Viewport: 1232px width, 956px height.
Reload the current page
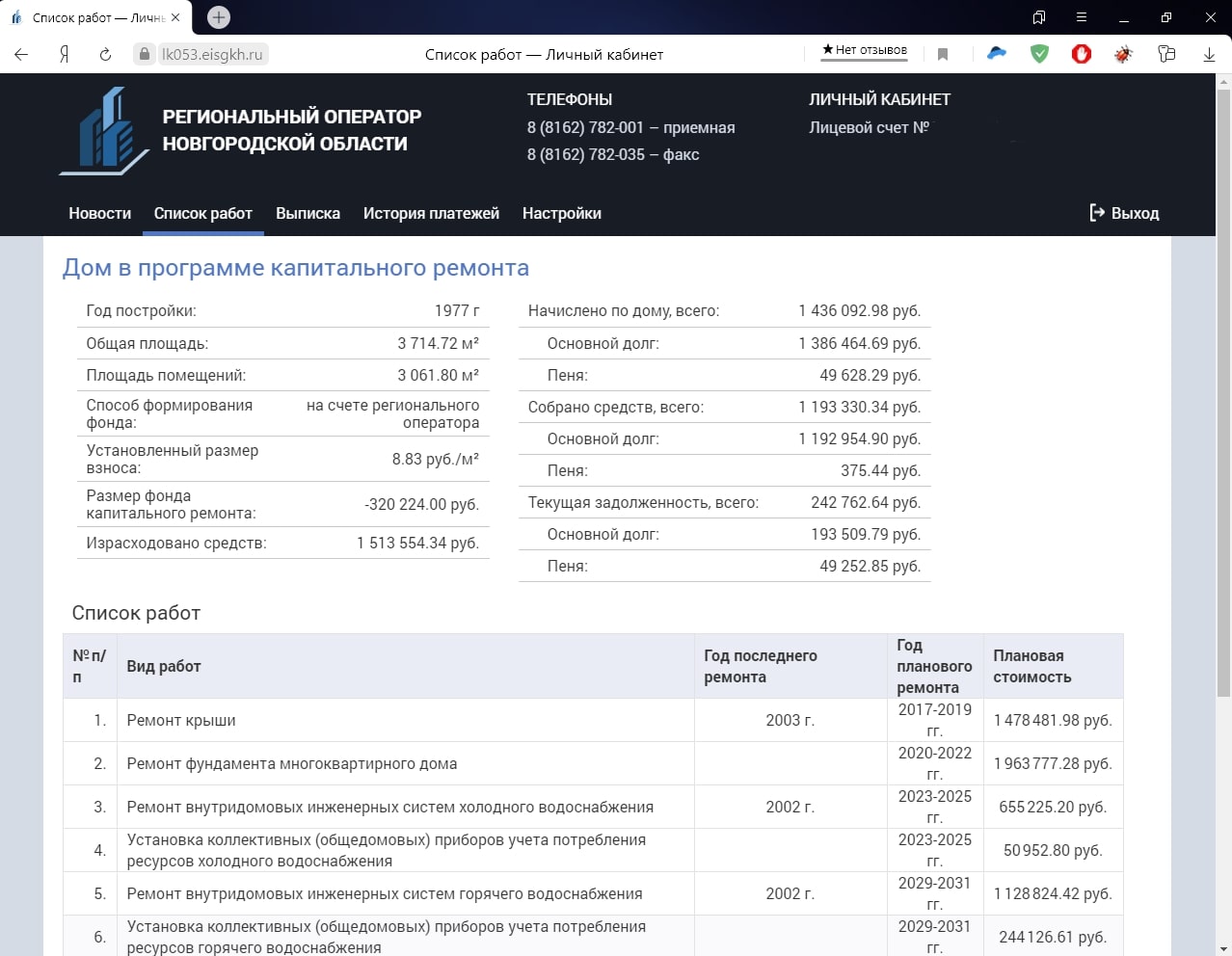pyautogui.click(x=105, y=54)
